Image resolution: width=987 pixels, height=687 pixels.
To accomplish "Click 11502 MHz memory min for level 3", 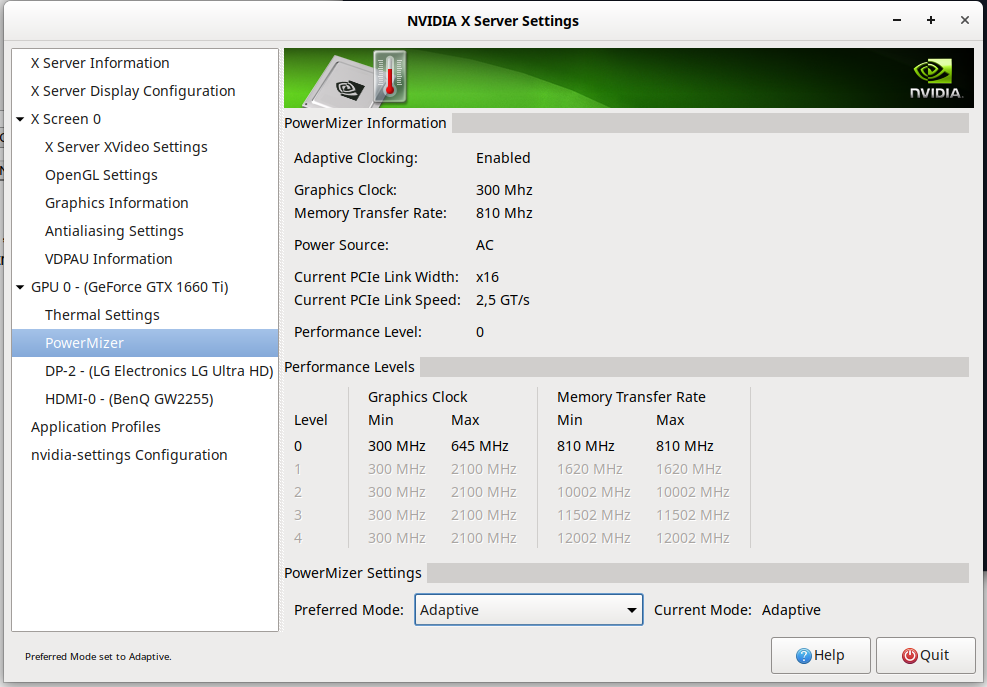I will (x=594, y=515).
